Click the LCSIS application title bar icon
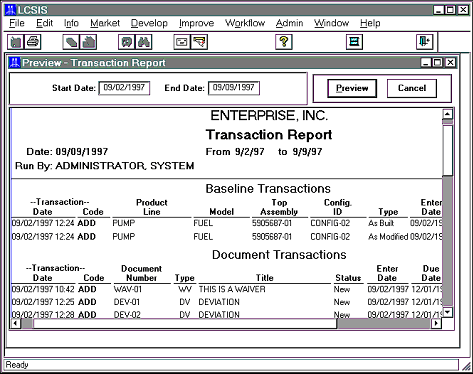 pyautogui.click(x=11, y=10)
